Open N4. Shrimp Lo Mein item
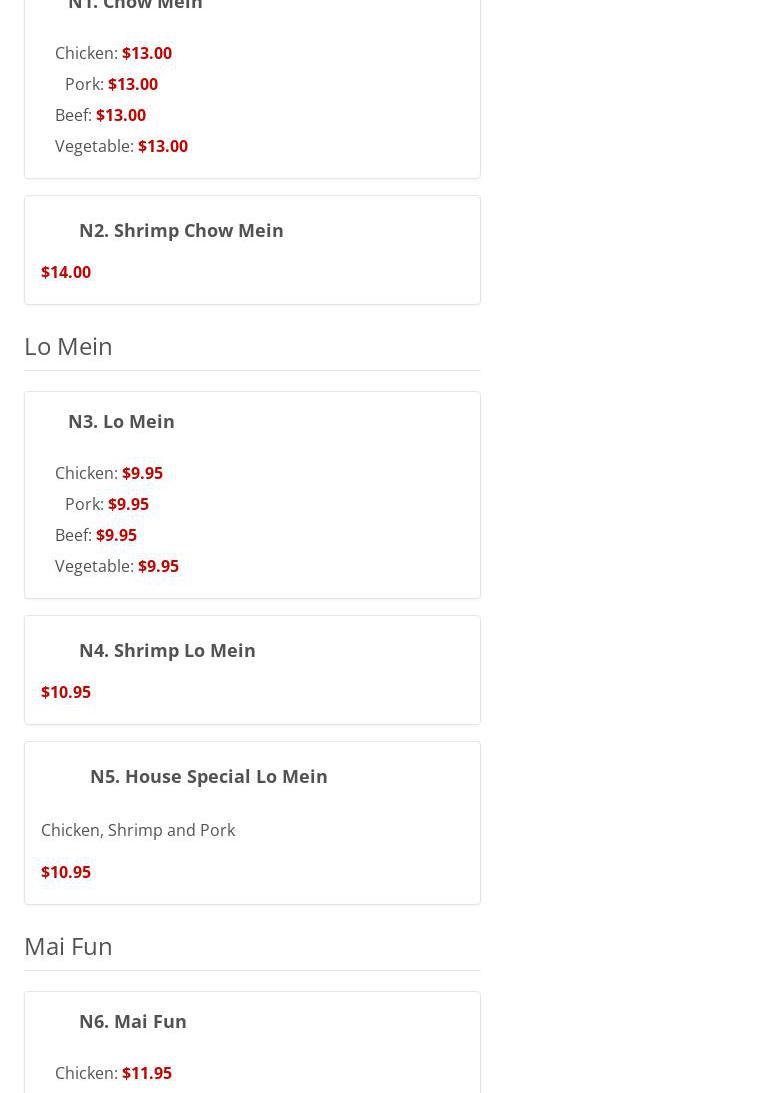This screenshot has height=1093, width=770. click(x=167, y=650)
